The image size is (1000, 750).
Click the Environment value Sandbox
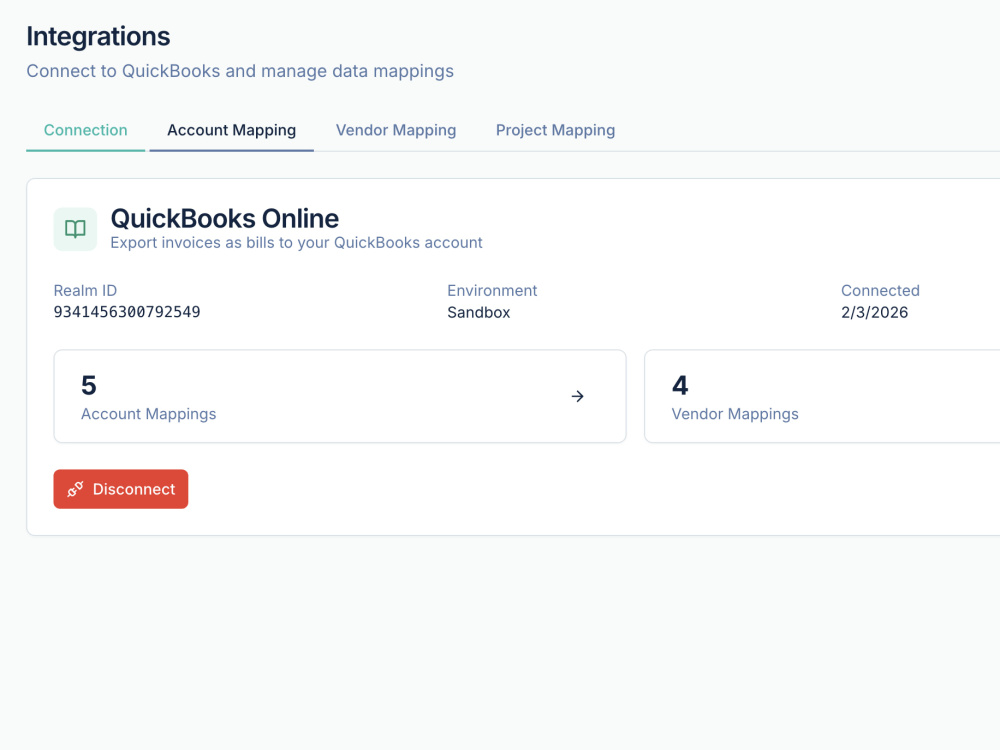tap(478, 312)
